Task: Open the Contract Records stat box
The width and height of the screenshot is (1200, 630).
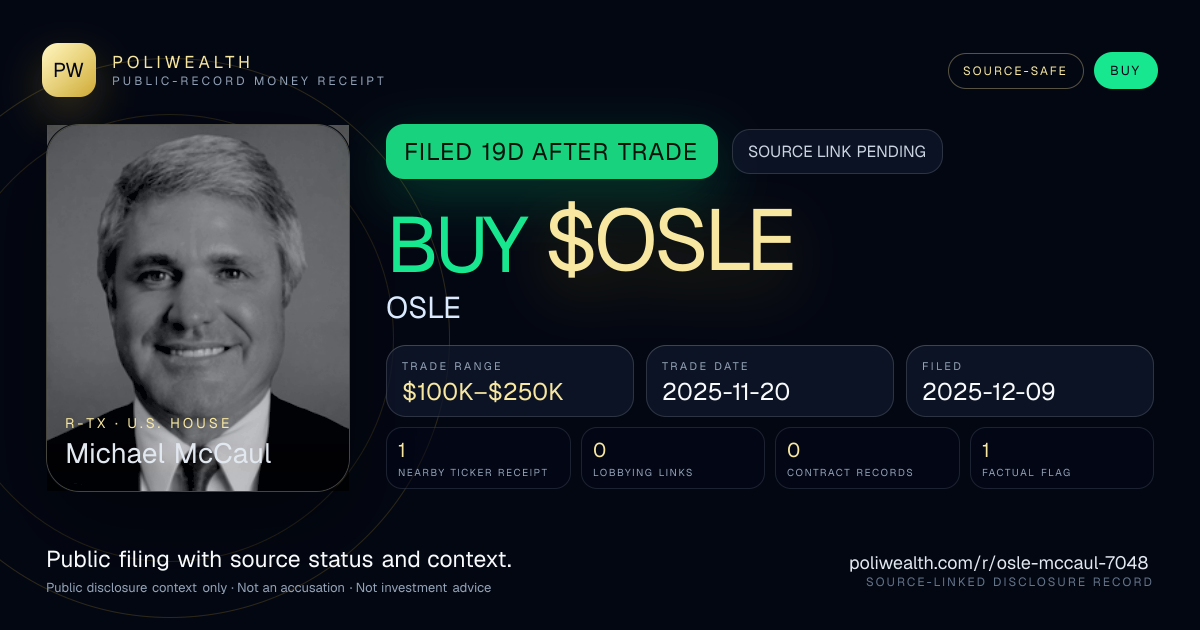Action: point(867,458)
